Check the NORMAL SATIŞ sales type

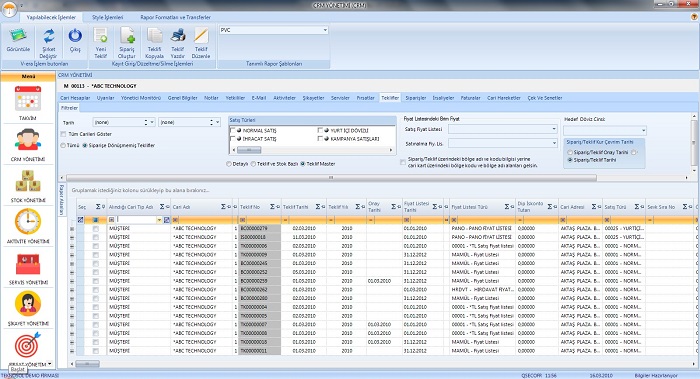[233, 130]
